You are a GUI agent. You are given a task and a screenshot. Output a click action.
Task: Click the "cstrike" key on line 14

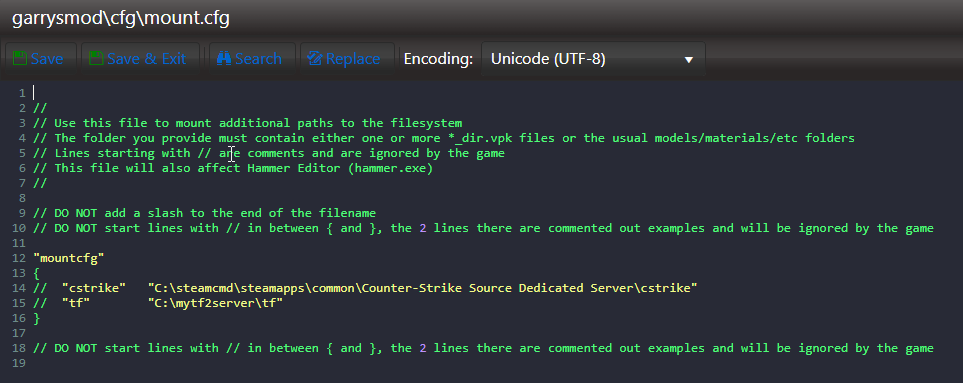93,288
